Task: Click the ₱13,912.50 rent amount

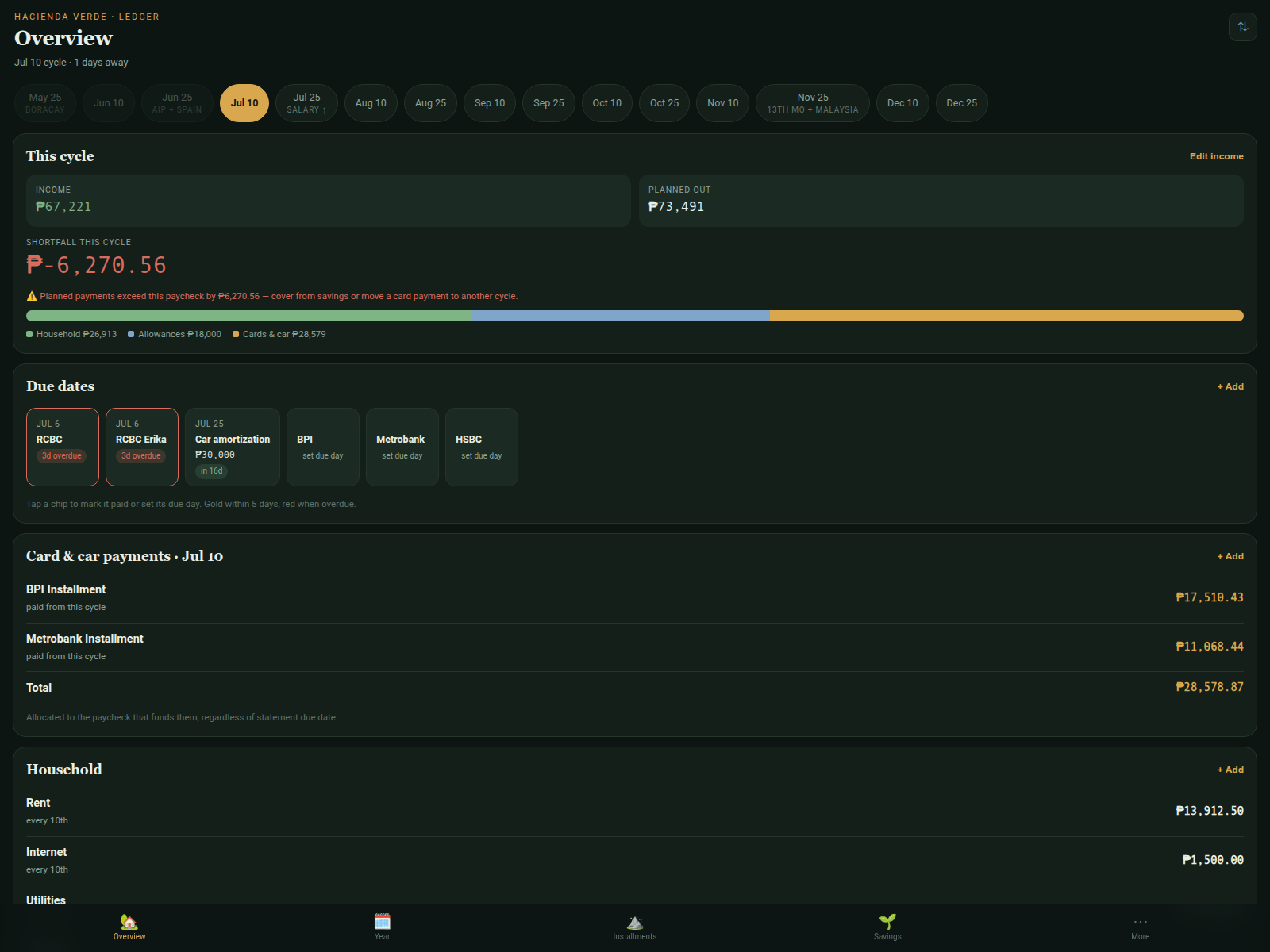Action: (1210, 811)
